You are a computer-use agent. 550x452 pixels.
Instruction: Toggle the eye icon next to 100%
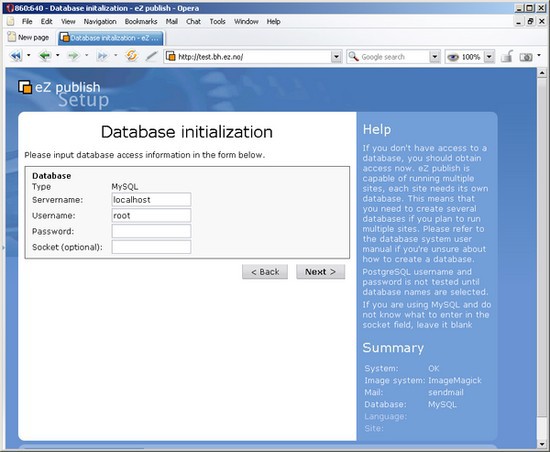[453, 57]
